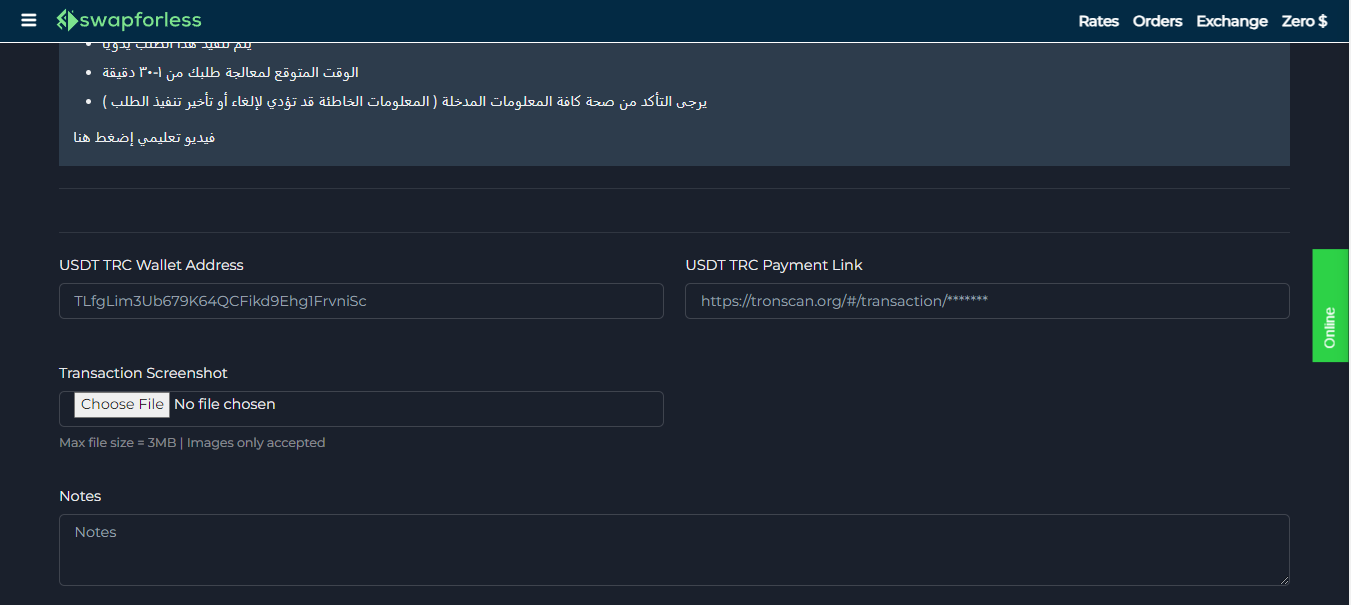This screenshot has width=1351, height=605.
Task: Navigate to the Exchange section
Action: [x=1231, y=20]
